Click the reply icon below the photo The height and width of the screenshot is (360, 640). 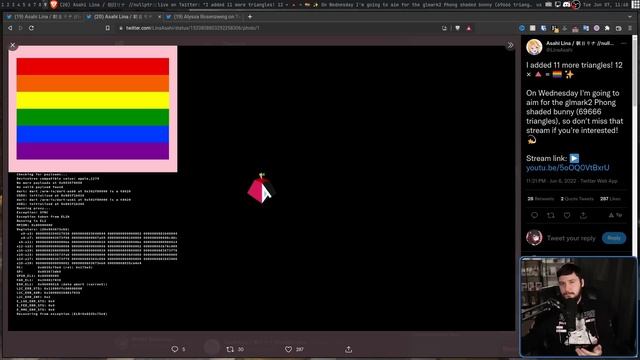tap(175, 349)
